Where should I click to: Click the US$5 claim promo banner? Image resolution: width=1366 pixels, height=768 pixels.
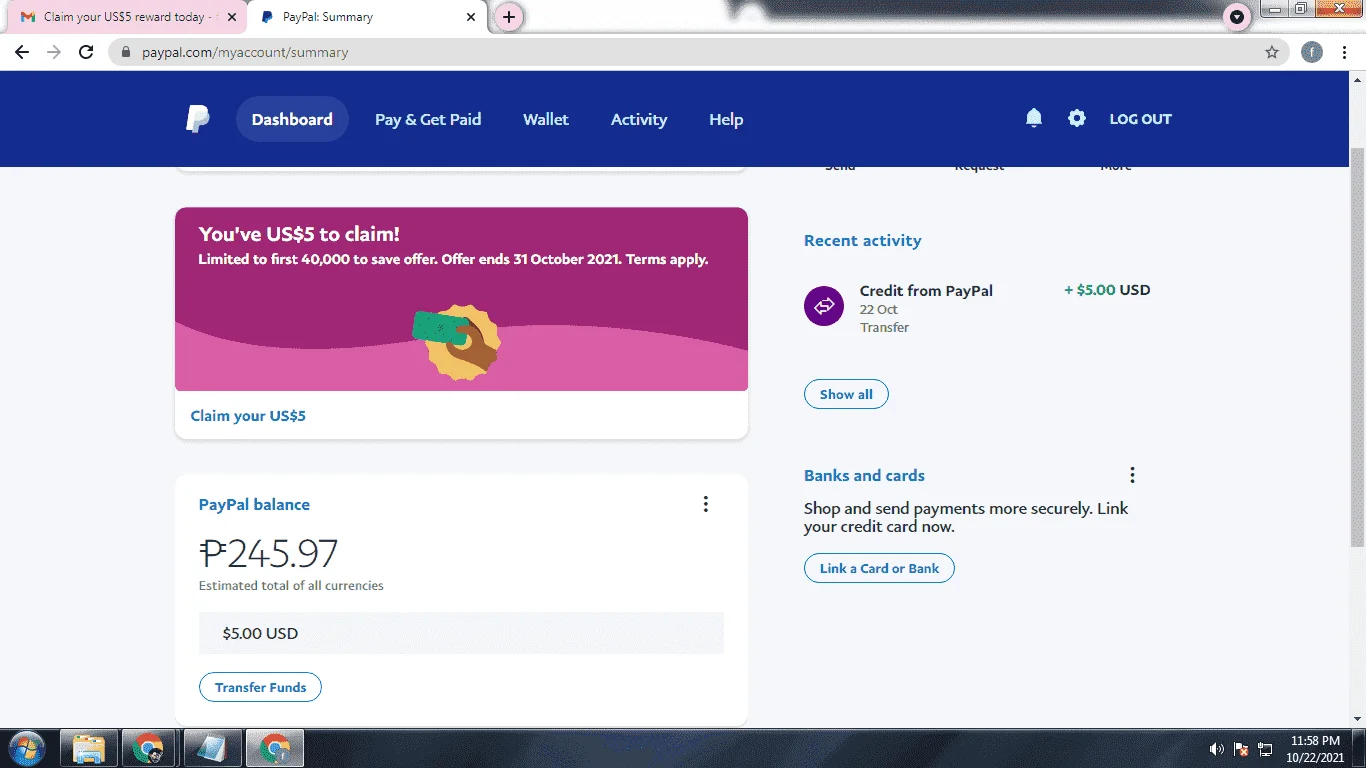point(461,299)
